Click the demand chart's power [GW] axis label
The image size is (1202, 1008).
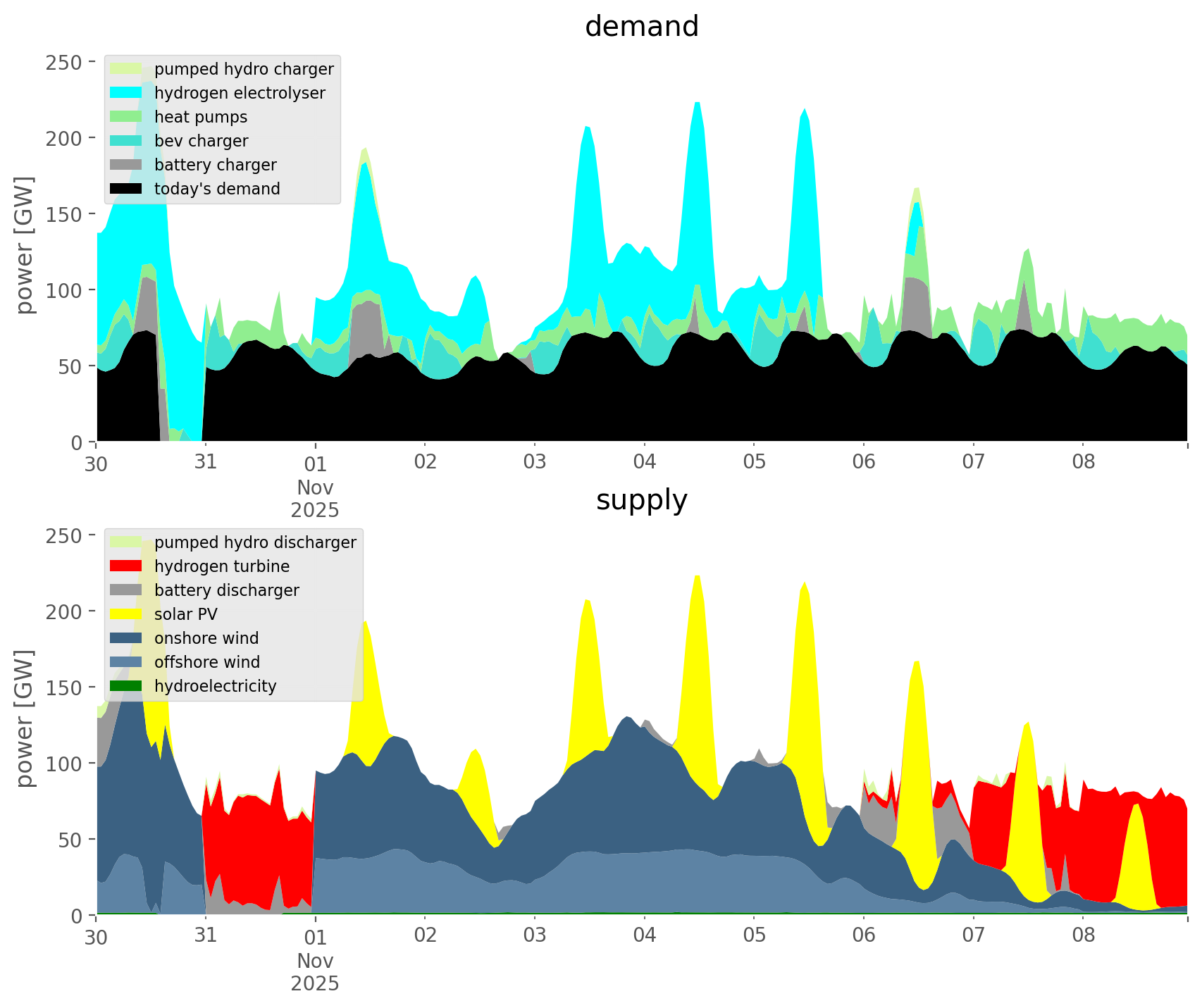(x=25, y=245)
